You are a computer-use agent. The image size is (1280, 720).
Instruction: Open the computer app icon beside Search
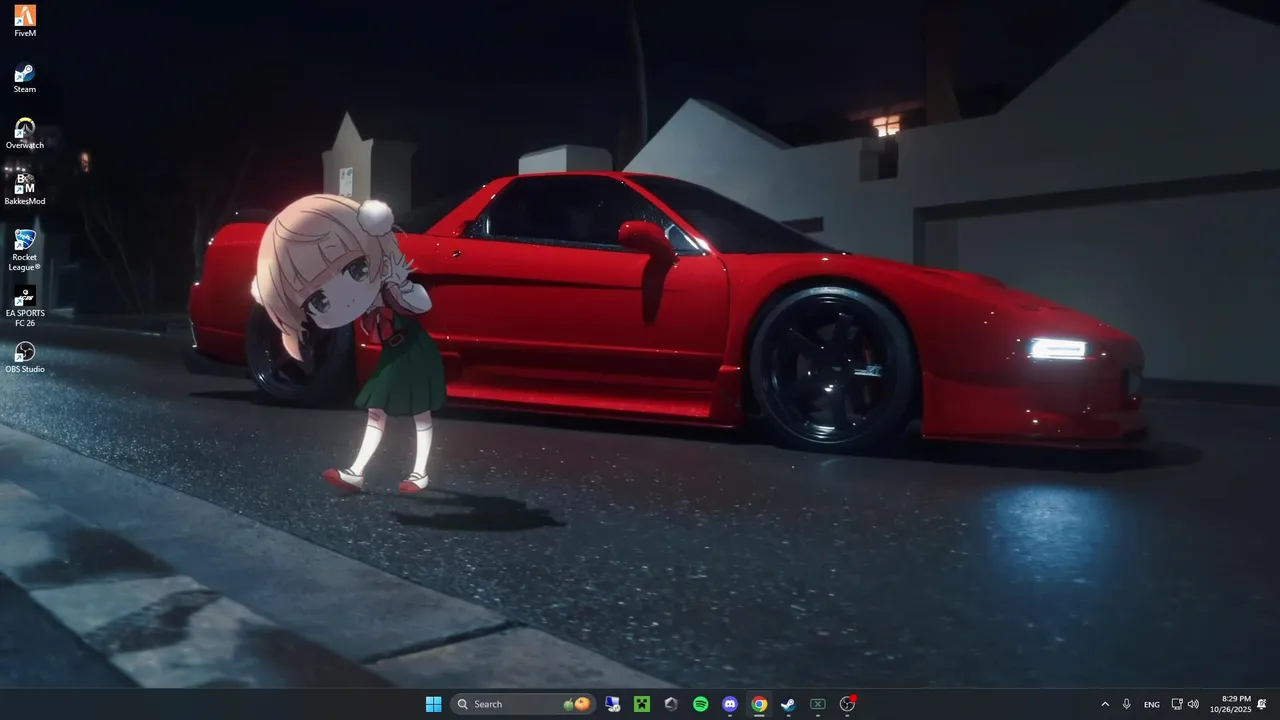point(613,704)
